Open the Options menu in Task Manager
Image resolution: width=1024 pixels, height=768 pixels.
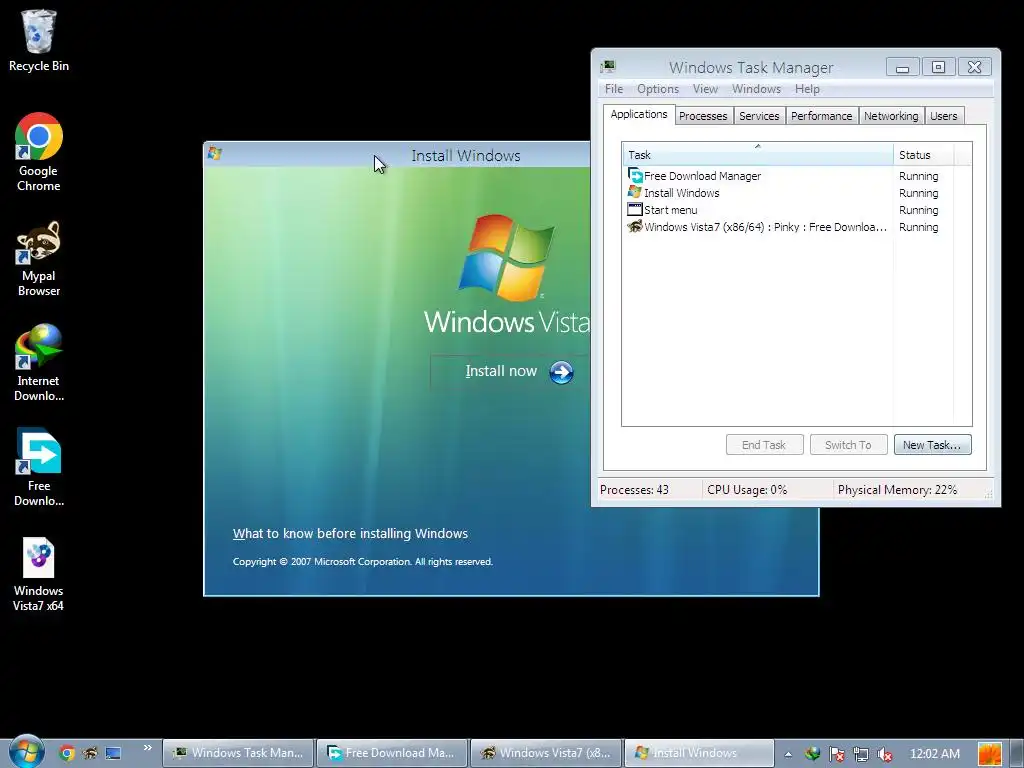point(658,89)
